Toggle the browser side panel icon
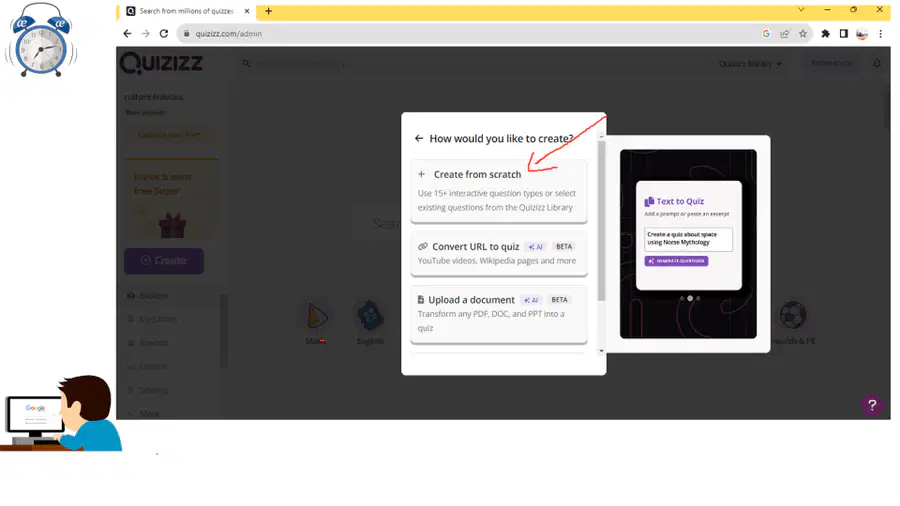The image size is (900, 506). (844, 34)
